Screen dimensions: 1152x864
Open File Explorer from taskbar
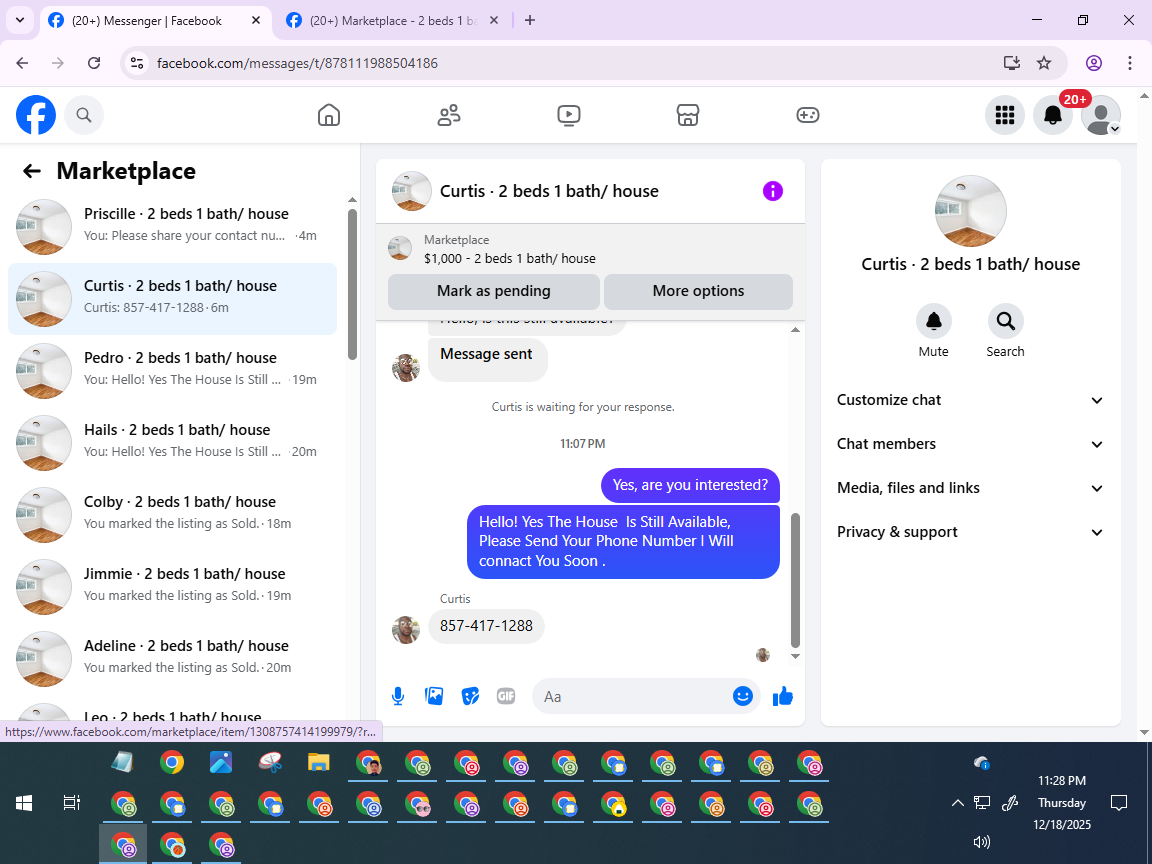point(318,763)
